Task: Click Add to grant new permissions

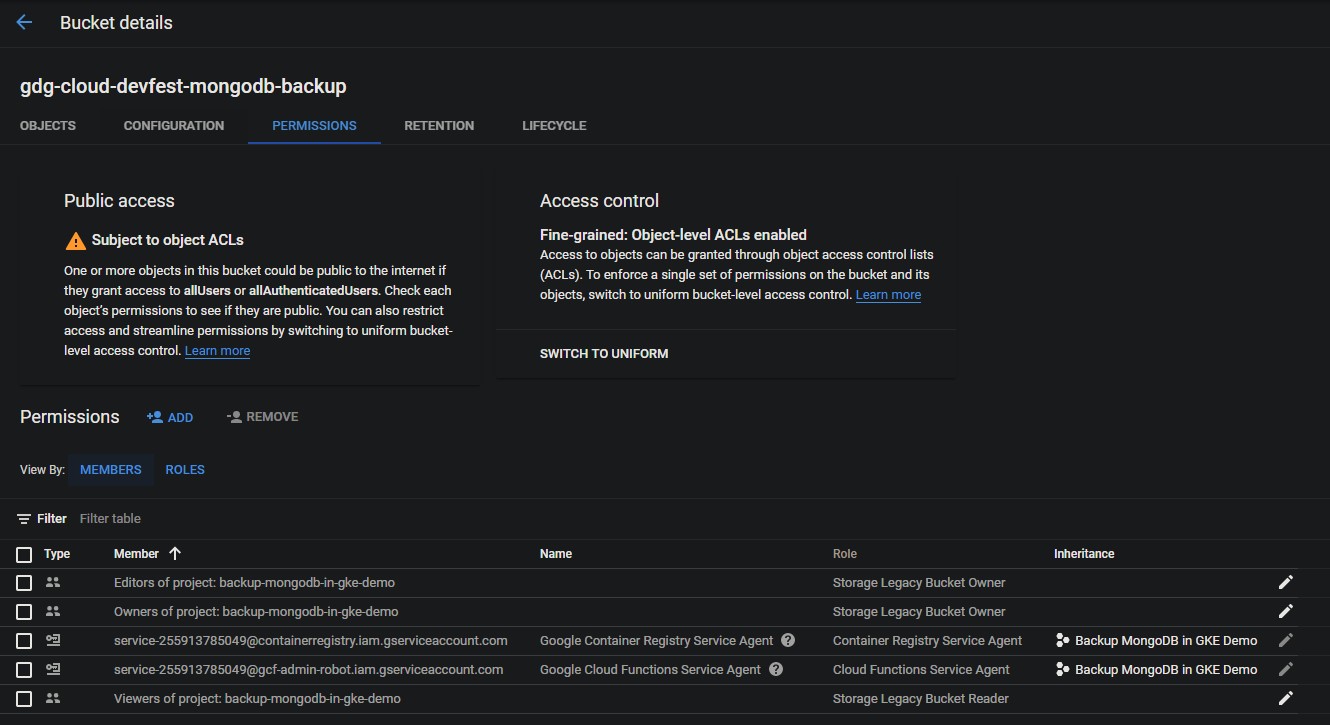Action: [170, 417]
